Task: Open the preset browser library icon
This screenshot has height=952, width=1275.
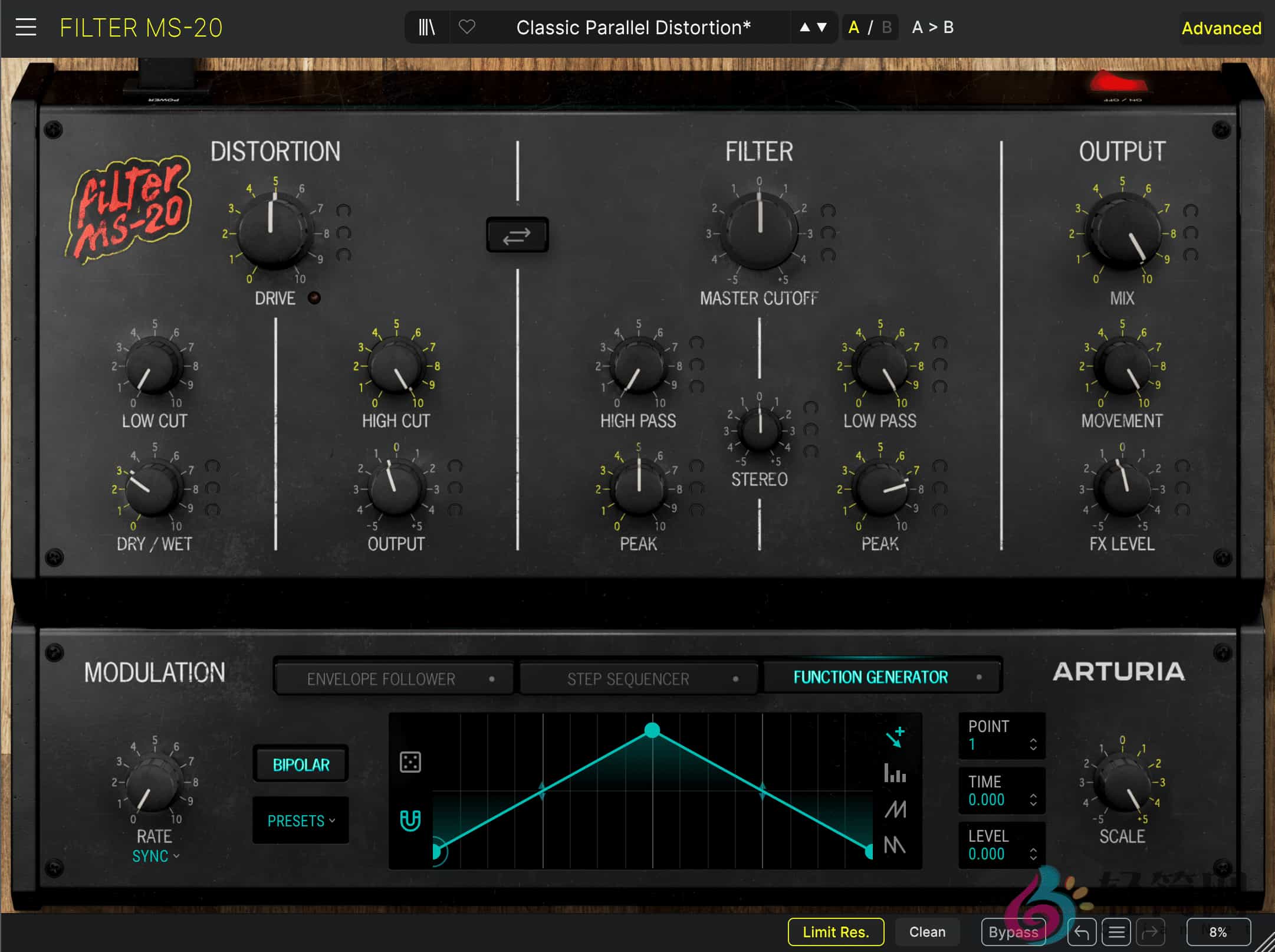Action: pyautogui.click(x=426, y=28)
